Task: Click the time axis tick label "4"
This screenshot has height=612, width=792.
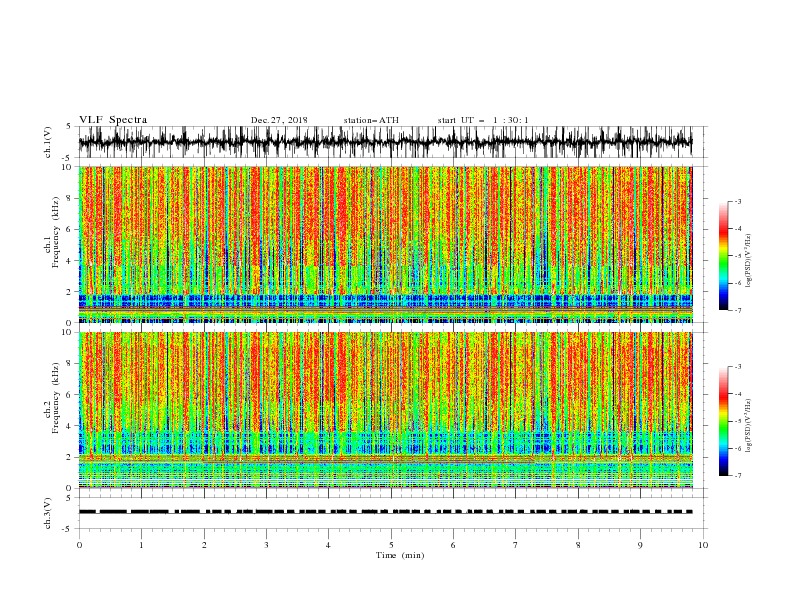Action: tap(328, 545)
